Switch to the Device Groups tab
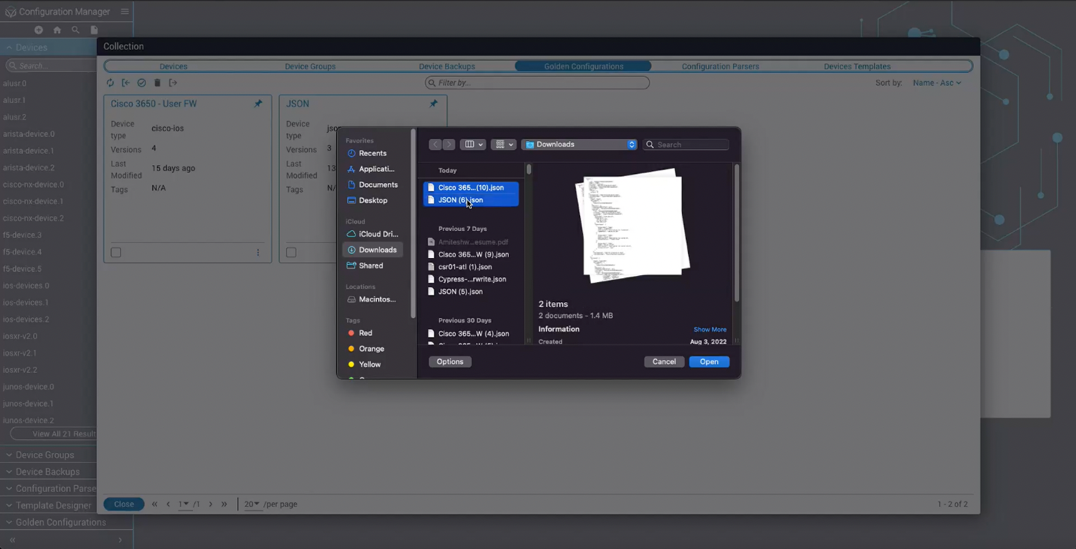 pyautogui.click(x=310, y=67)
